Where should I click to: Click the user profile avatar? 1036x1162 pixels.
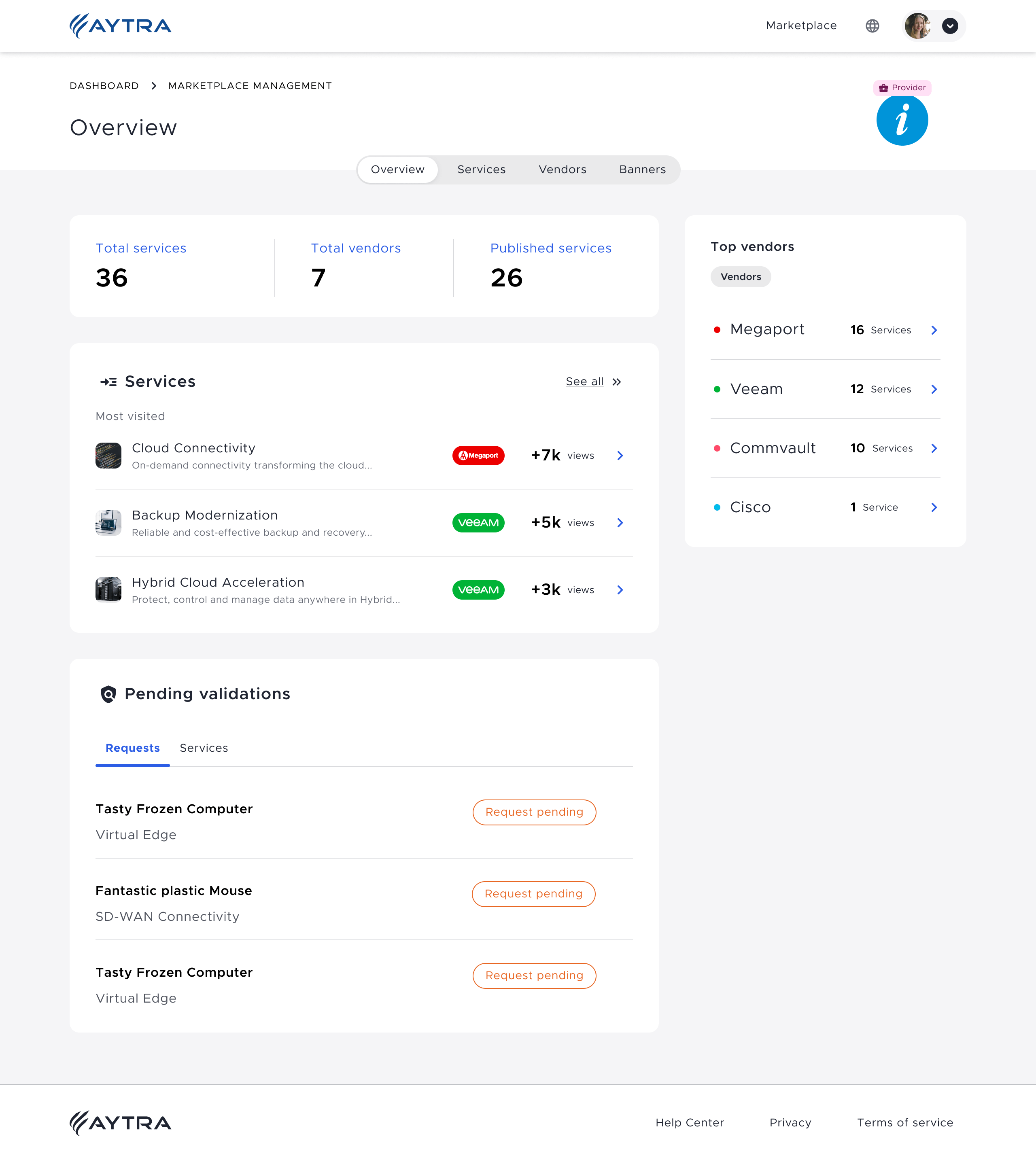pos(917,26)
